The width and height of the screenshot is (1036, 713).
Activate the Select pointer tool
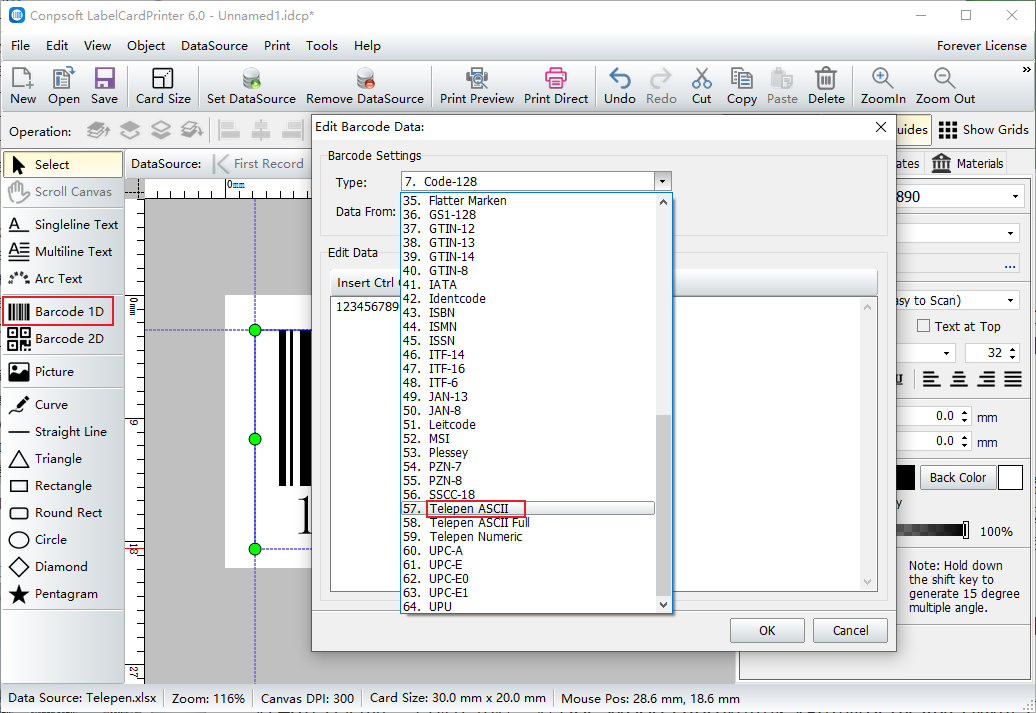[63, 165]
